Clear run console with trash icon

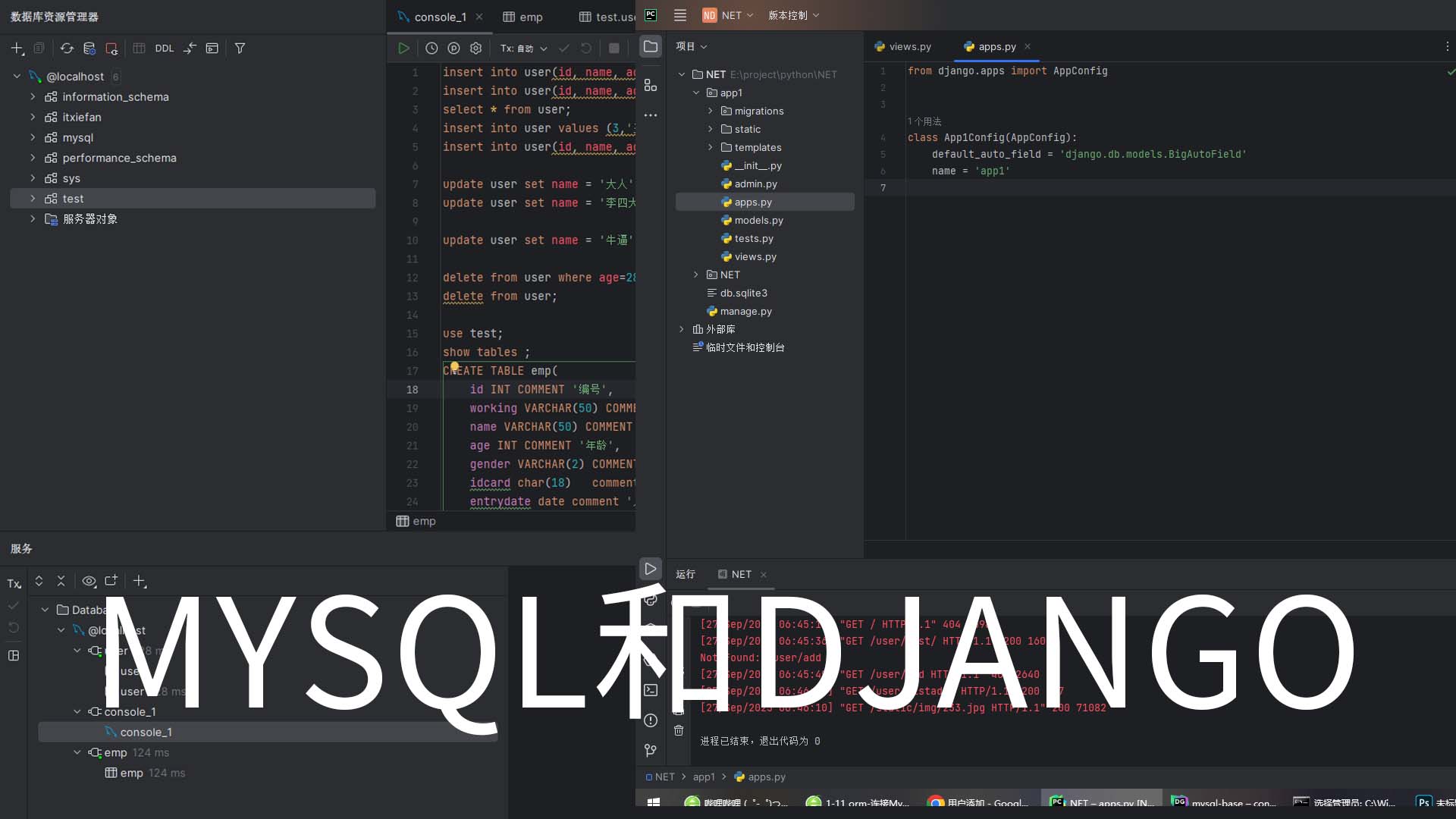point(679,731)
